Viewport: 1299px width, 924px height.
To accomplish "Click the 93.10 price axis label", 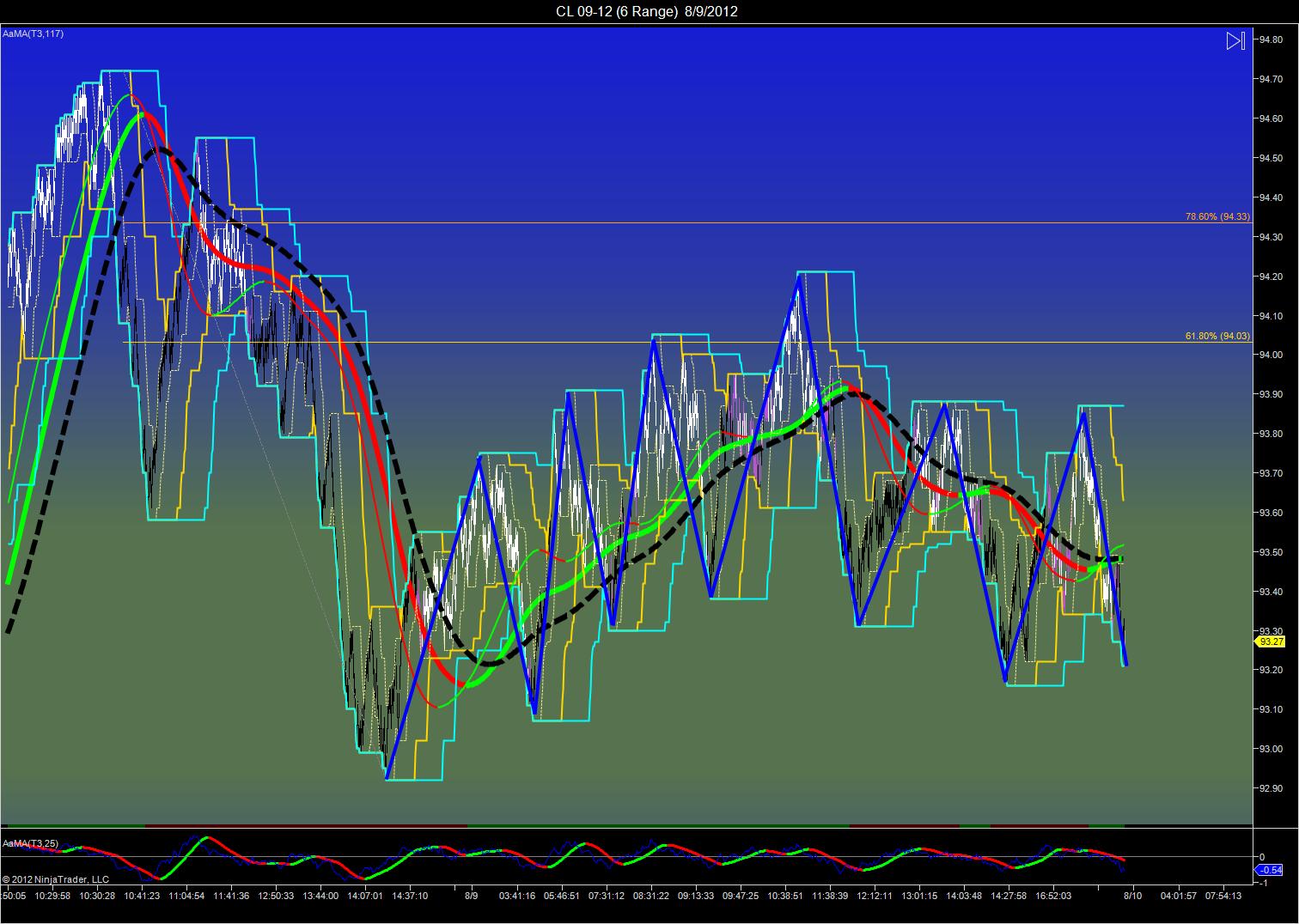I will pos(1272,709).
